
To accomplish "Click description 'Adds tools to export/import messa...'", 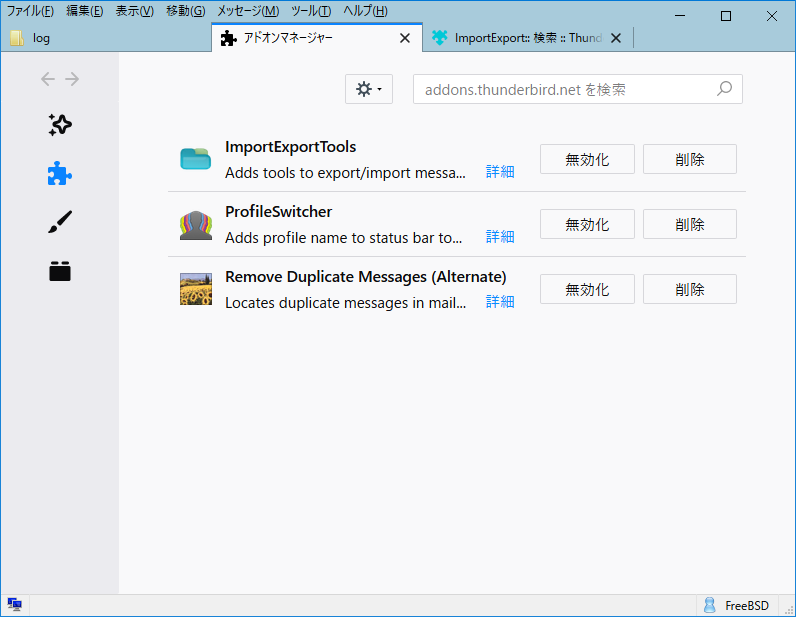I will pyautogui.click(x=345, y=173).
